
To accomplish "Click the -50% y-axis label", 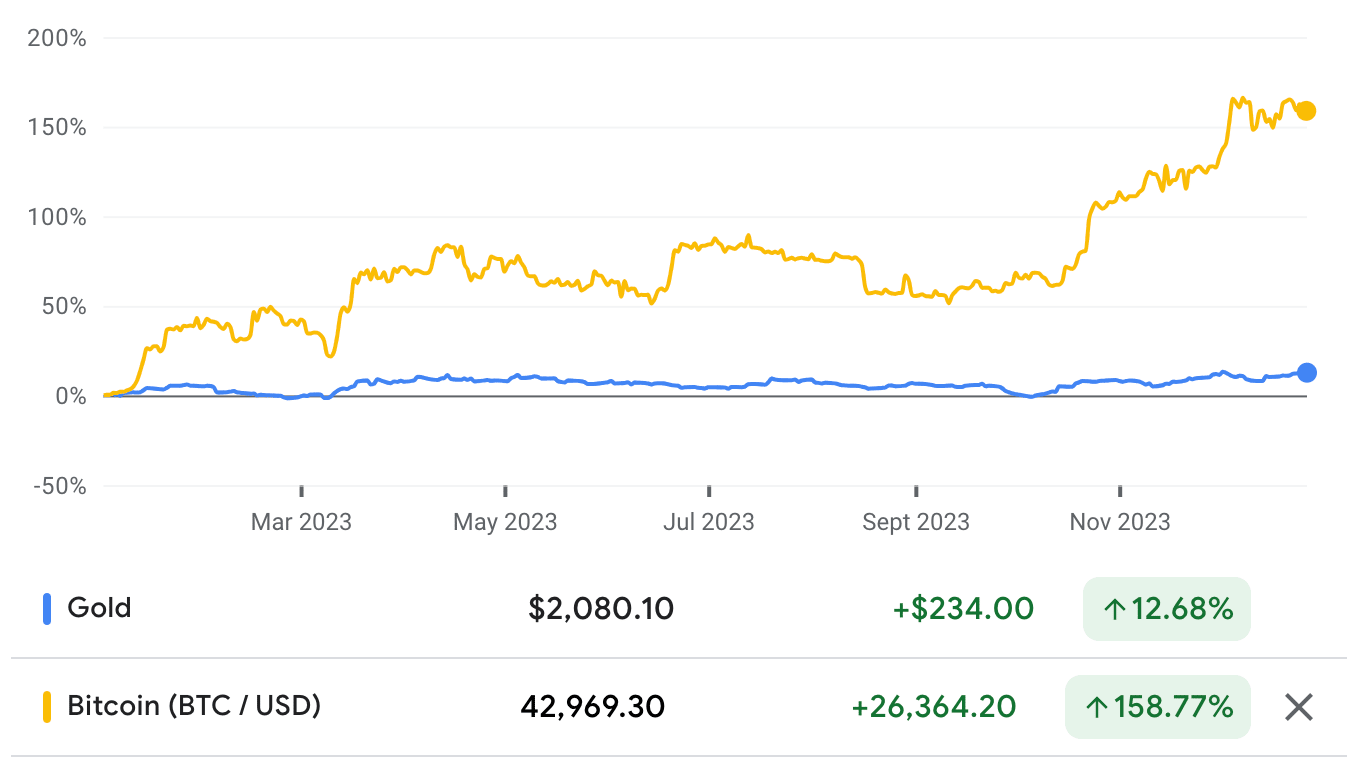I will tap(59, 486).
